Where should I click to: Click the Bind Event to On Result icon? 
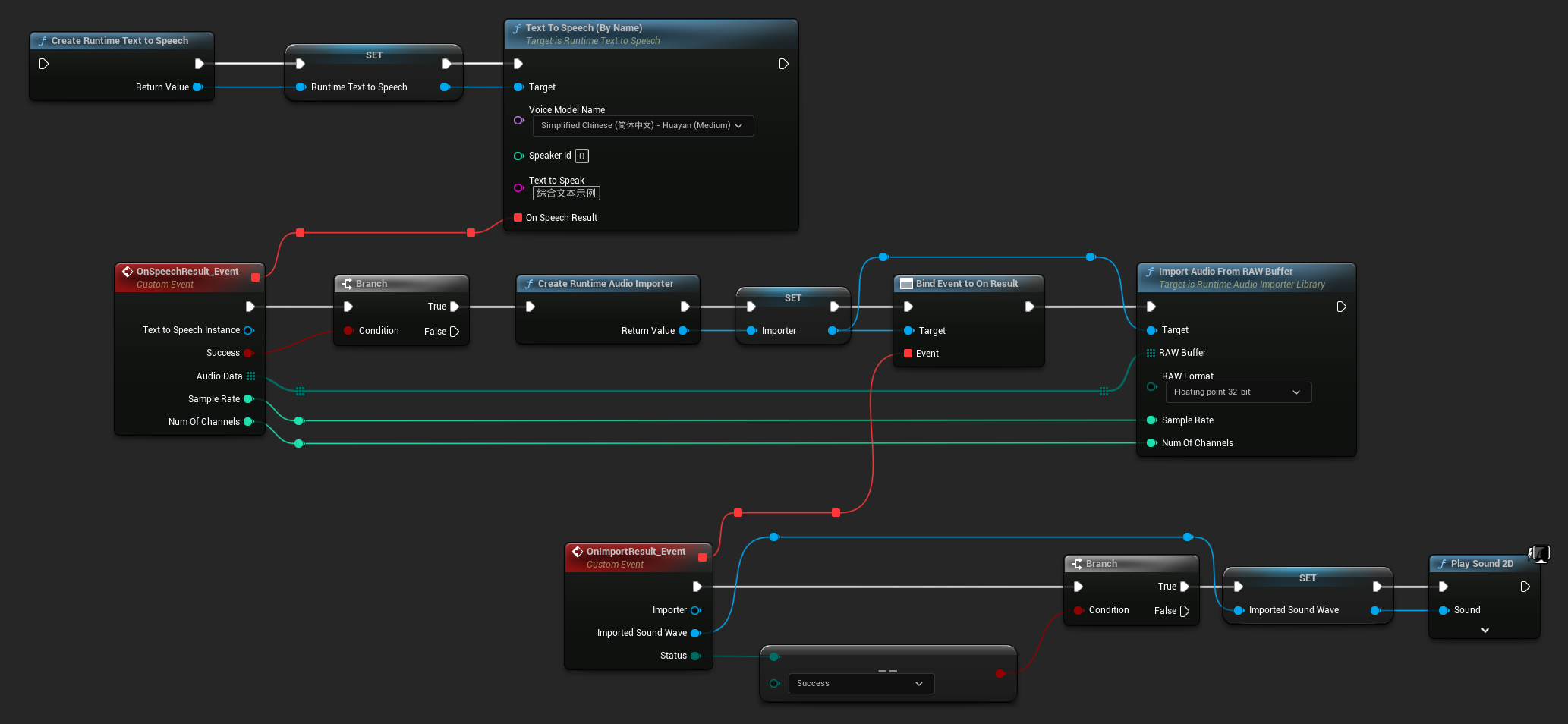tap(905, 284)
